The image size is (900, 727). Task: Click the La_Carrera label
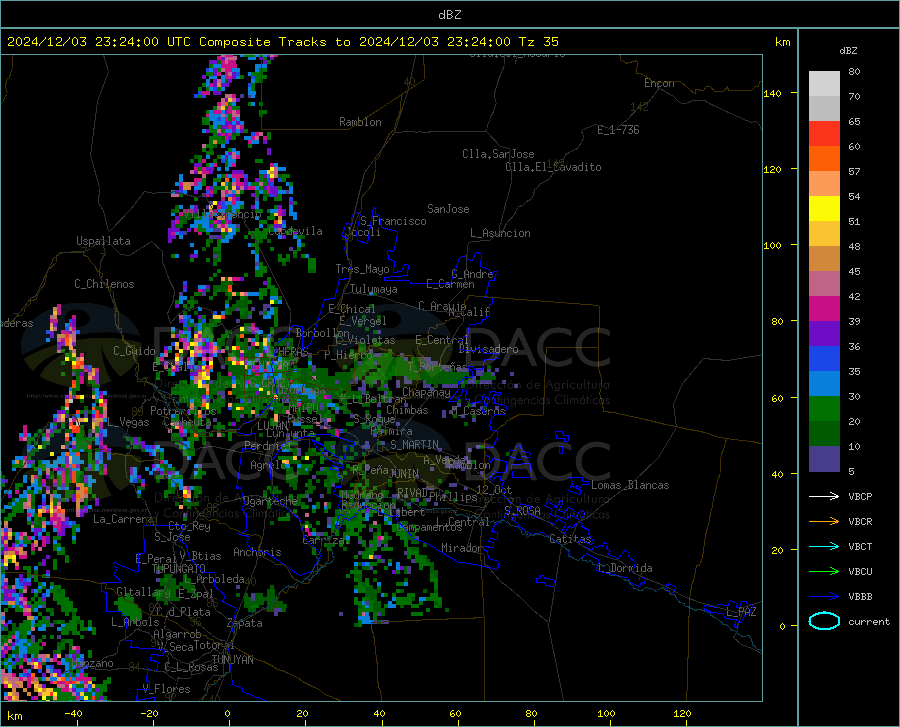click(x=123, y=519)
